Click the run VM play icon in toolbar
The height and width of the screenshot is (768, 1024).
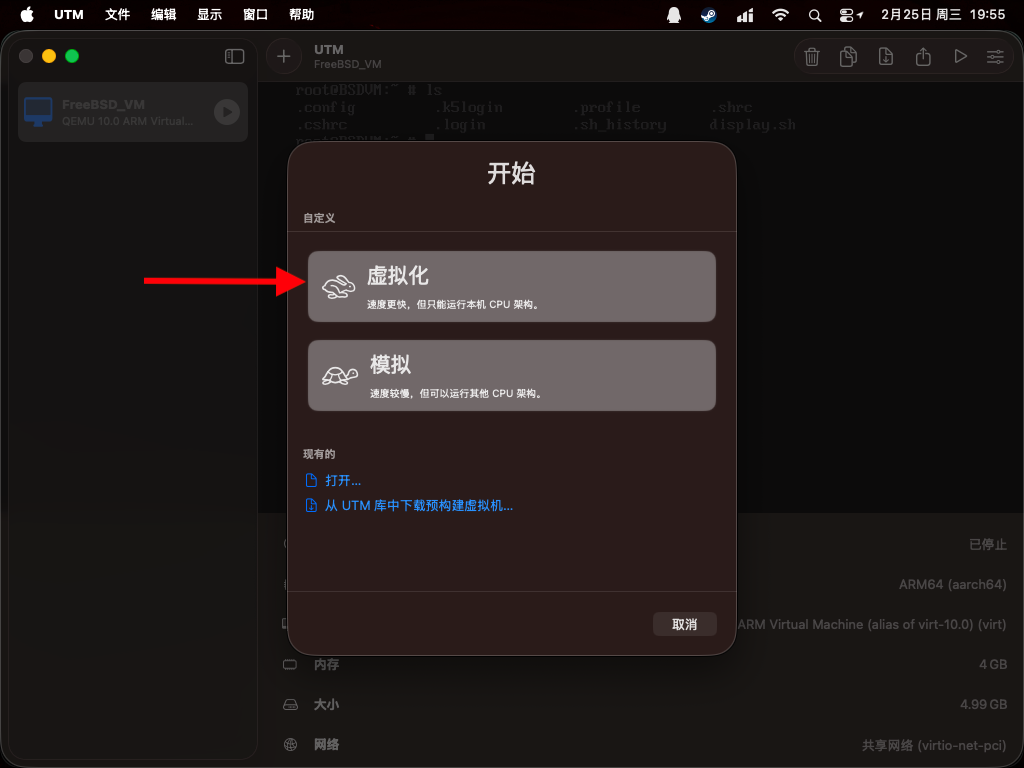pos(960,57)
